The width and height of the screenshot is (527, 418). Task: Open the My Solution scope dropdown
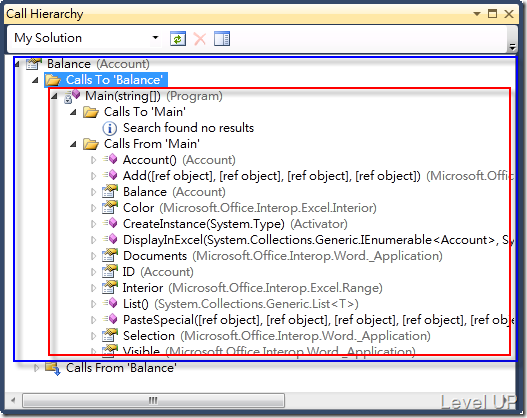(155, 37)
